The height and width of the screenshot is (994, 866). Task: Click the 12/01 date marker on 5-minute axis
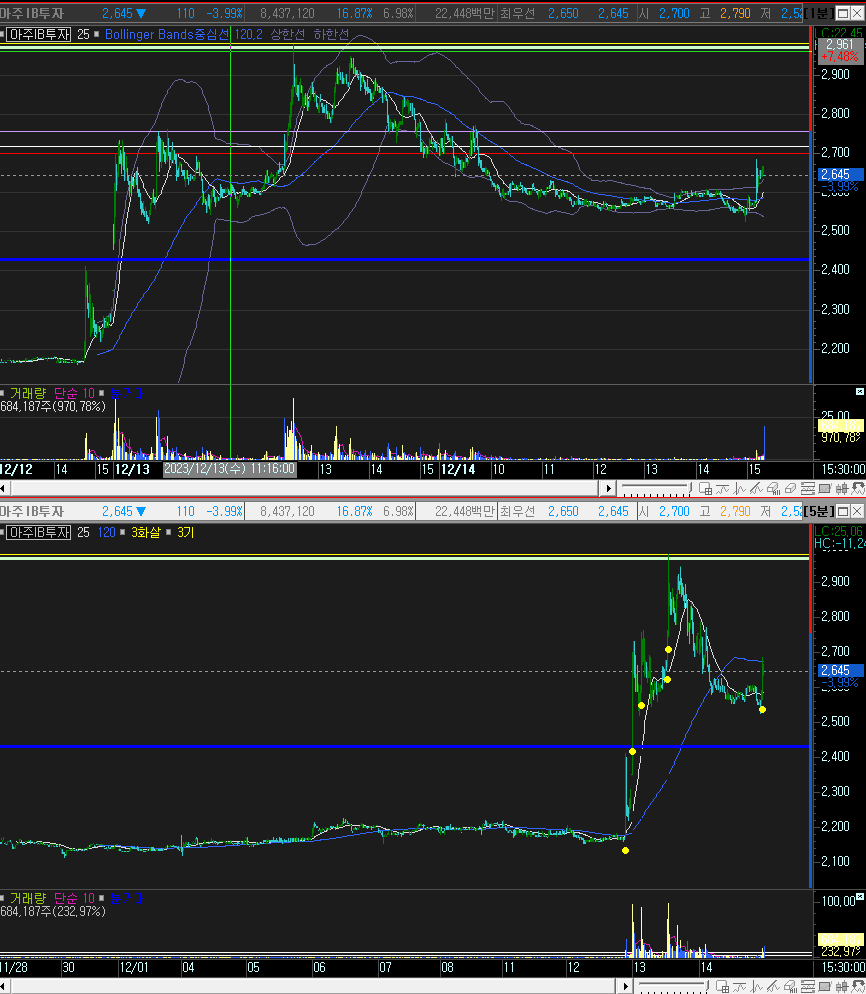coord(133,967)
